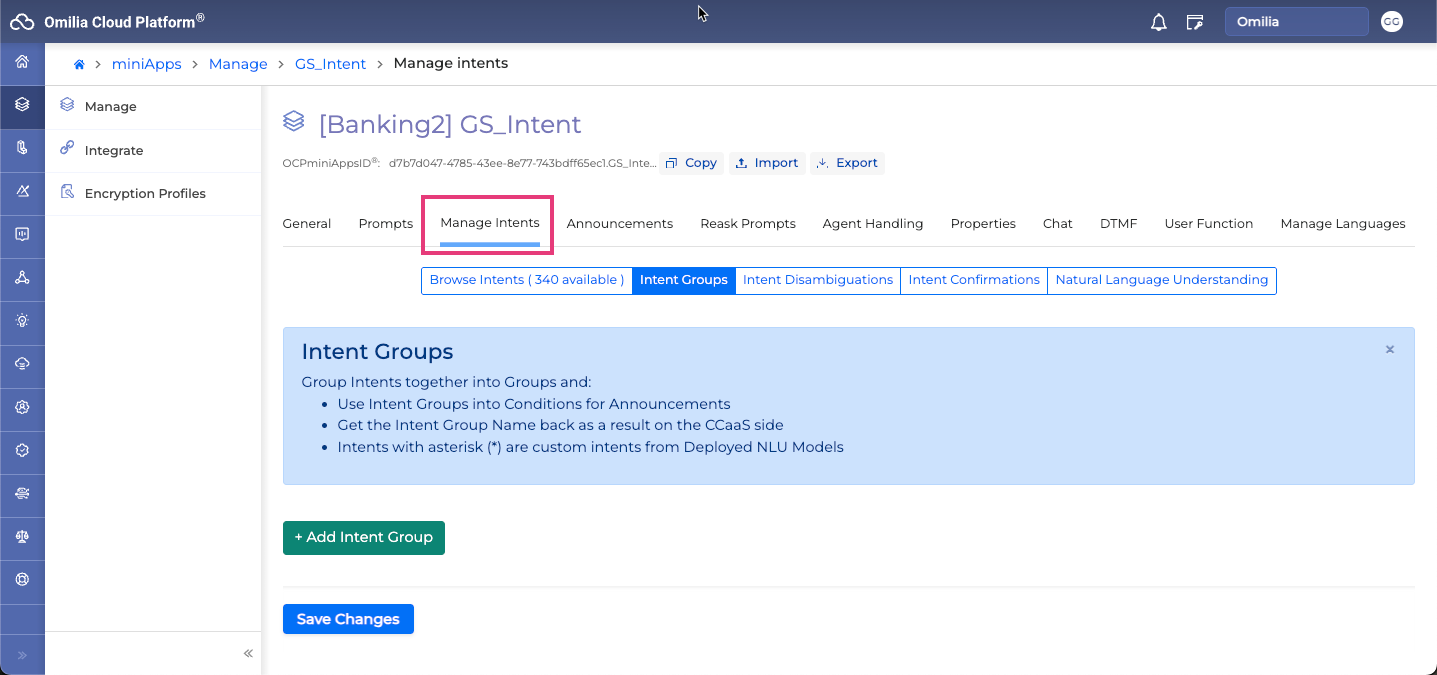The width and height of the screenshot is (1437, 675).
Task: Click the notification bell icon
Action: [1159, 22]
